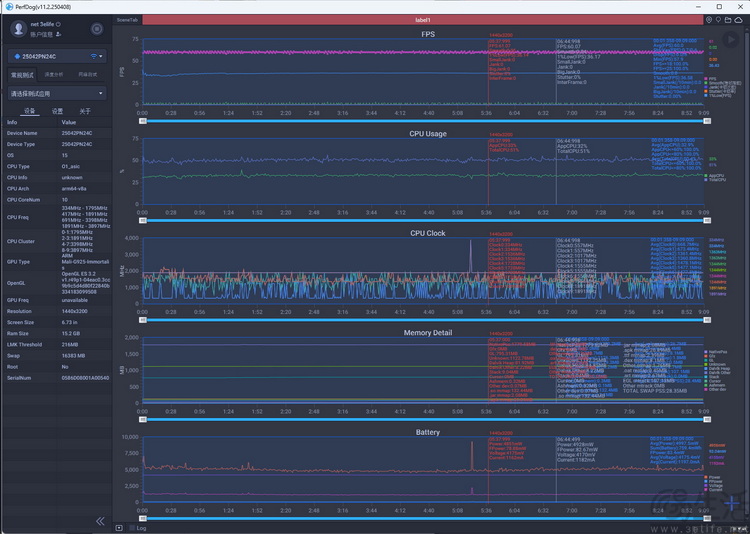Click the CPU Arch value arm64-v8a
750x534 pixels.
(72, 189)
